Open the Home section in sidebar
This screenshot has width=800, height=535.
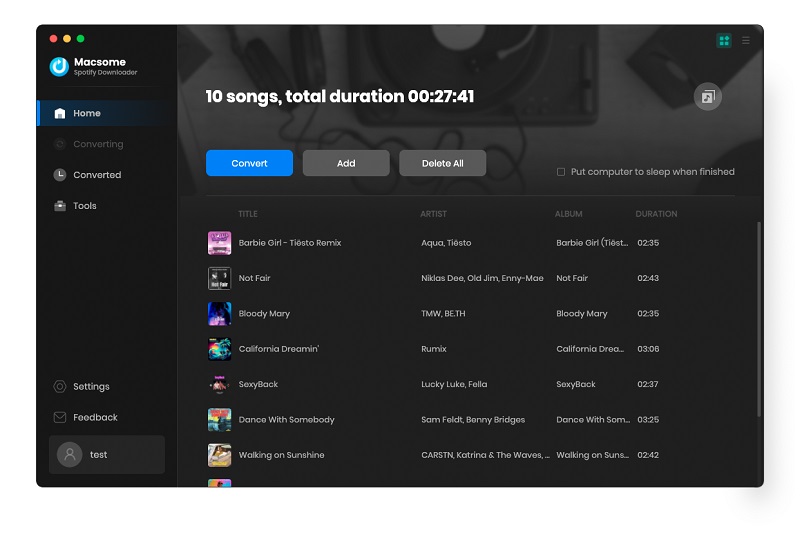[x=107, y=113]
